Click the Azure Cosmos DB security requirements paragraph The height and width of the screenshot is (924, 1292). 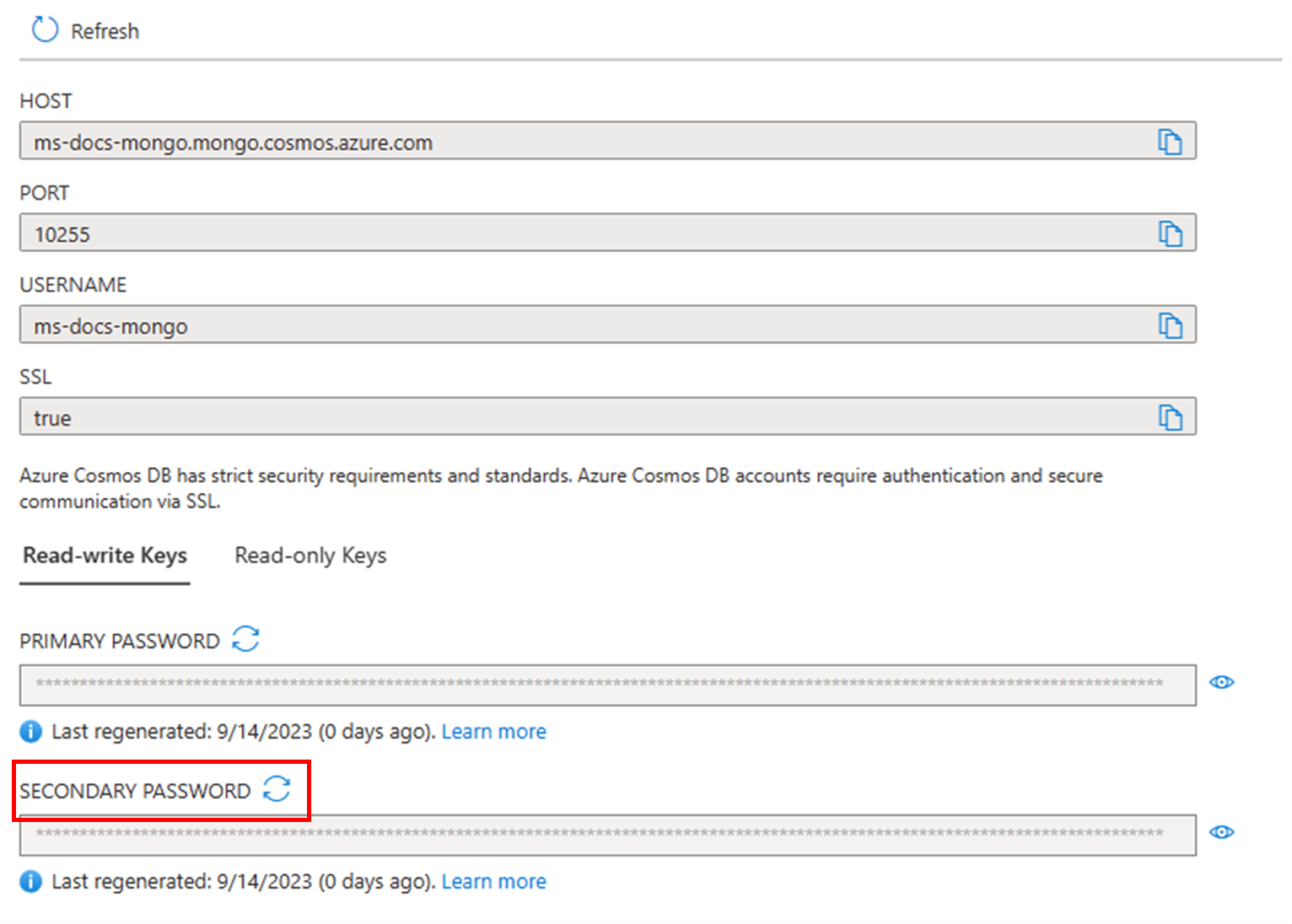click(561, 488)
